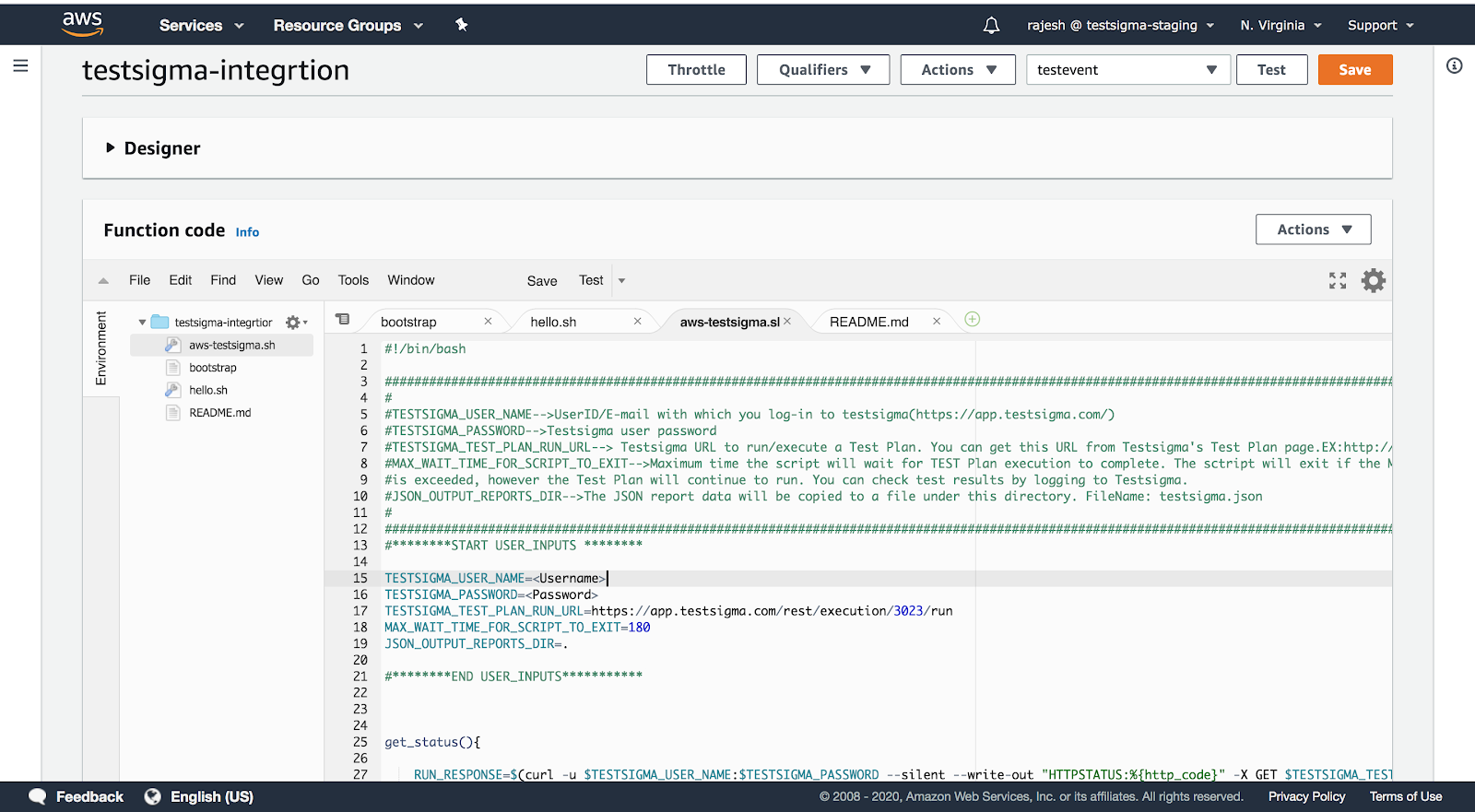The image size is (1475, 812).
Task: Open the View menu
Action: [x=269, y=280]
